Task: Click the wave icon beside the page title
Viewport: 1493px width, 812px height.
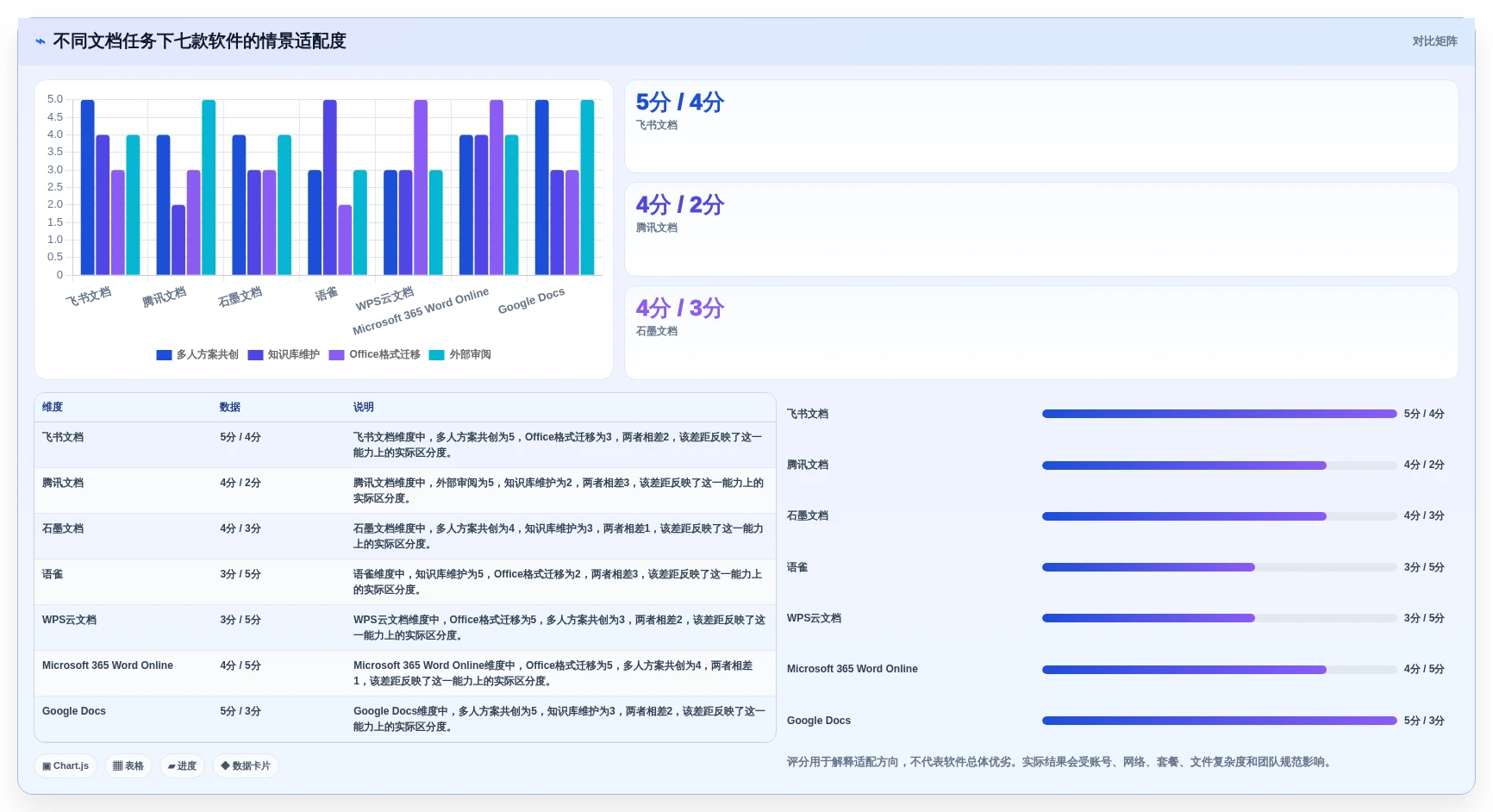Action: point(41,41)
